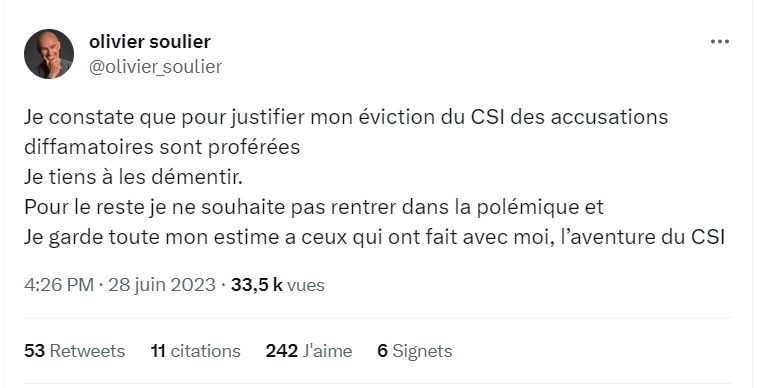
Task: Open the 53 Retweets list
Action: (74, 351)
